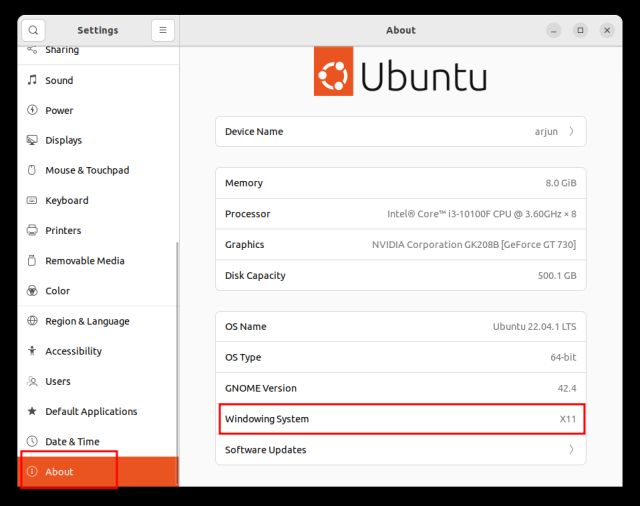Click the Sharing icon in the sidebar
This screenshot has width=640, height=506.
pyautogui.click(x=32, y=50)
